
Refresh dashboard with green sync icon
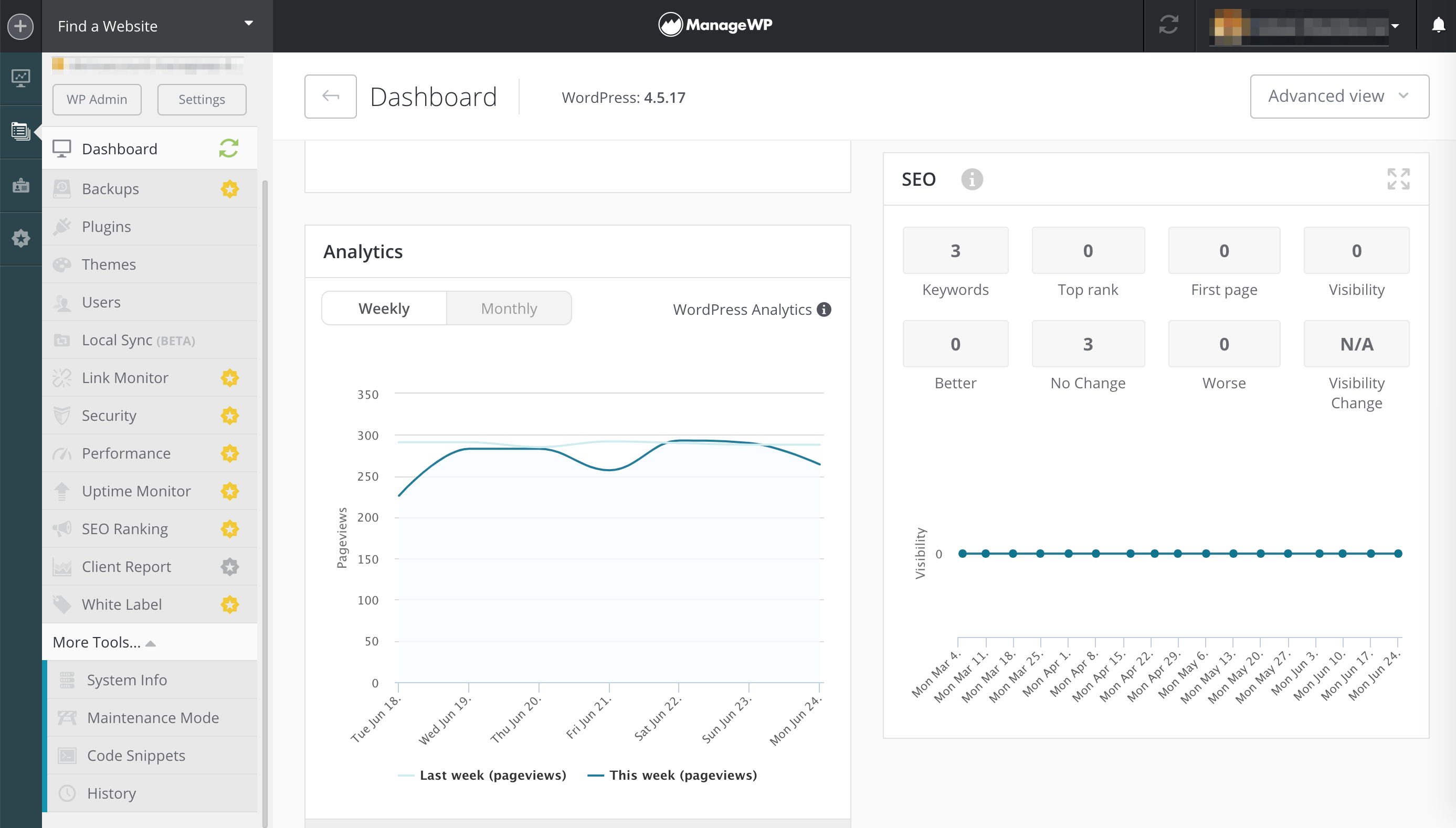[229, 148]
